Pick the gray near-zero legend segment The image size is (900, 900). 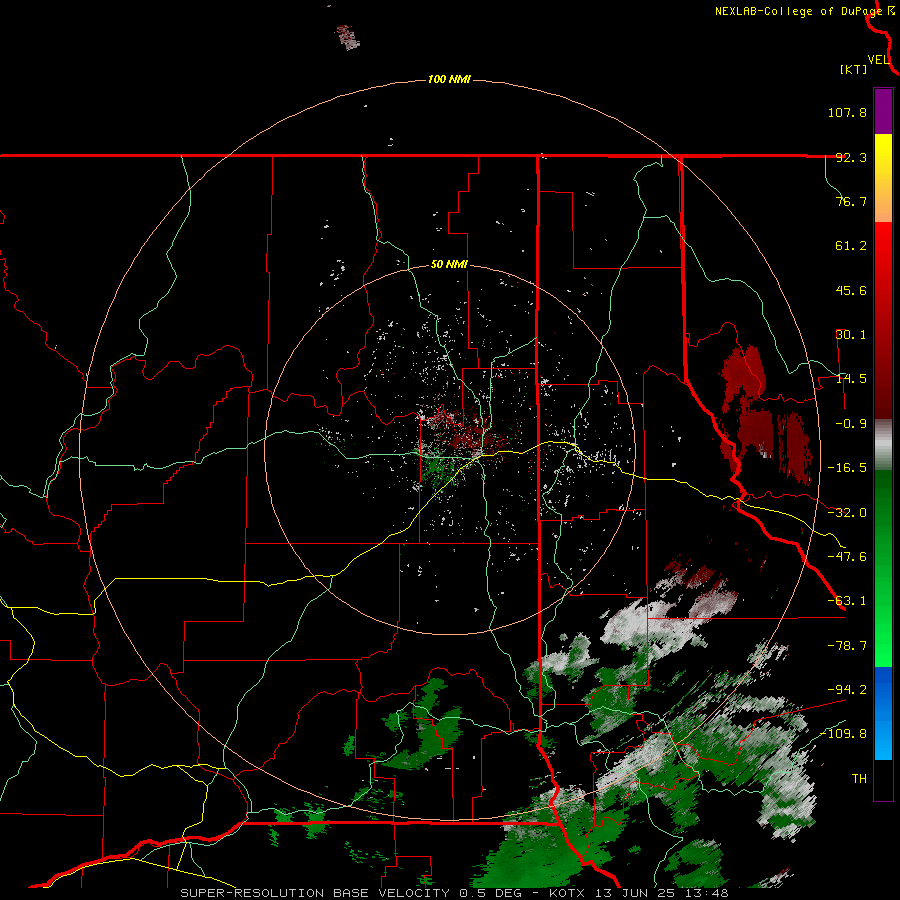point(883,445)
